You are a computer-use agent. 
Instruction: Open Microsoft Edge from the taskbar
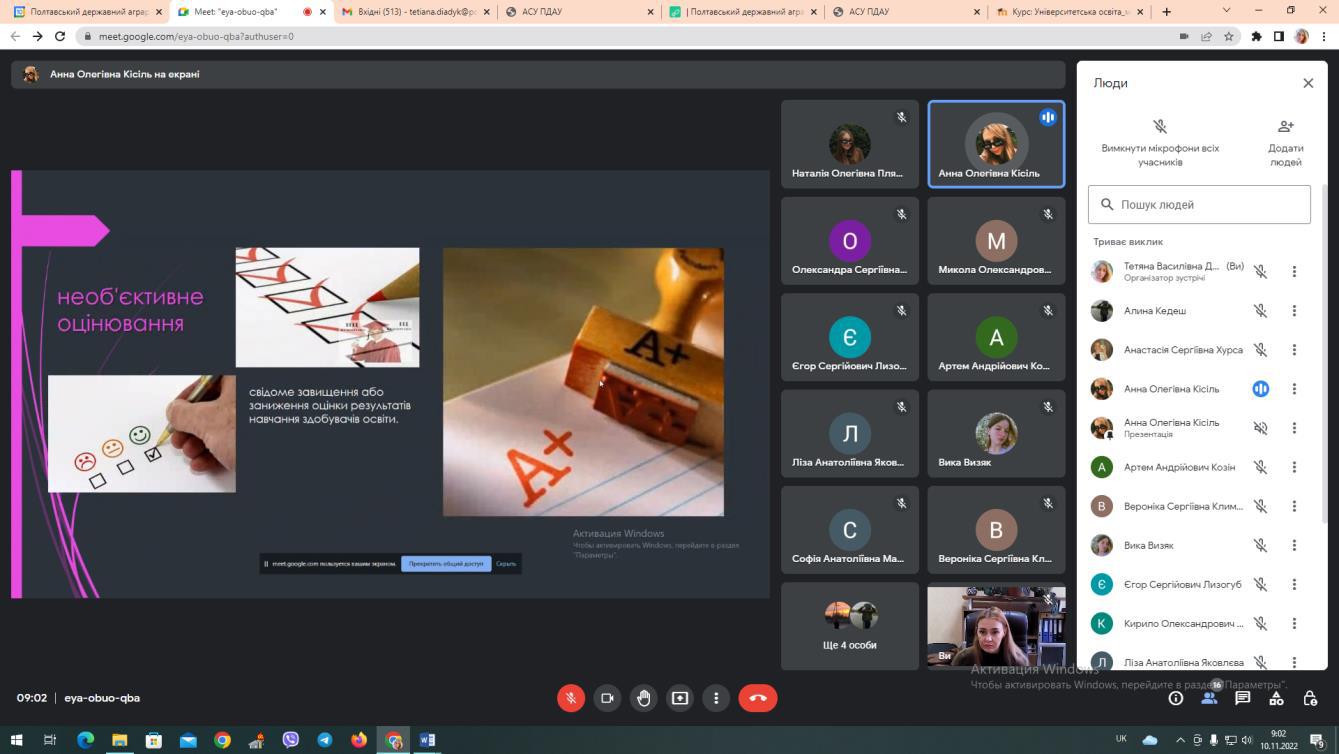coord(85,740)
